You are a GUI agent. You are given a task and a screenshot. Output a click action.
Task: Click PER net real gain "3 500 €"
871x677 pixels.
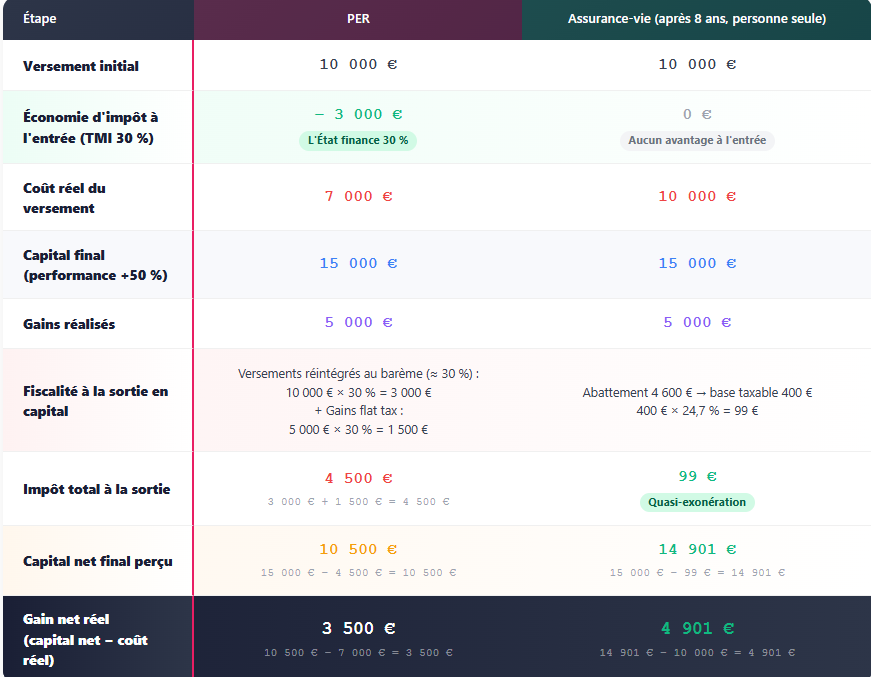(358, 628)
